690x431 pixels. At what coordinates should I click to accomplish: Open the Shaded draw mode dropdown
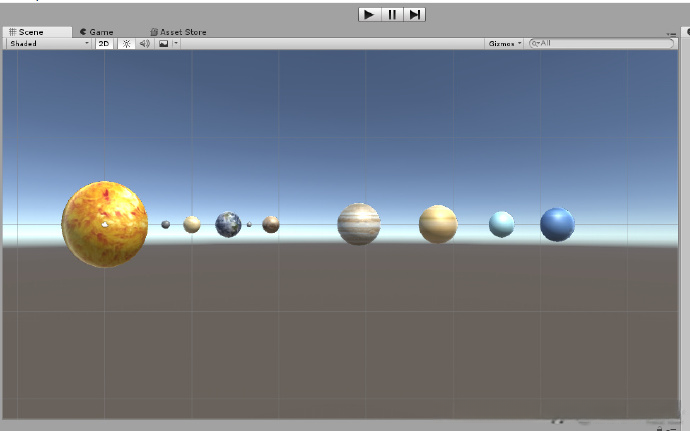point(49,44)
